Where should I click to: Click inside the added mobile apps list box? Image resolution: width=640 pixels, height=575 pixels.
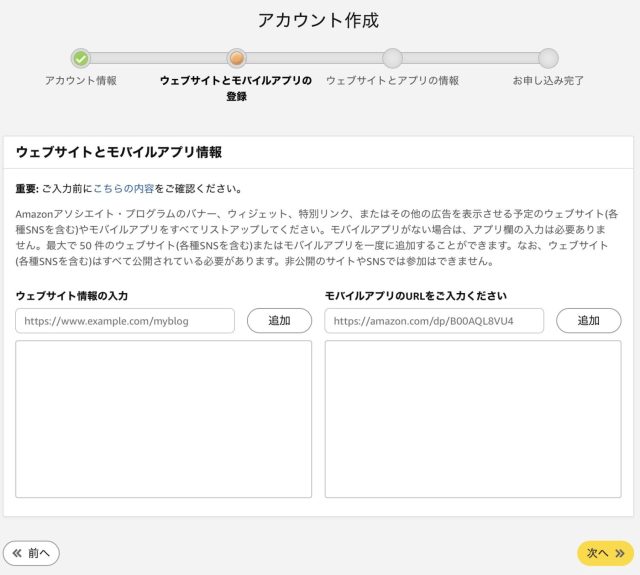472,418
